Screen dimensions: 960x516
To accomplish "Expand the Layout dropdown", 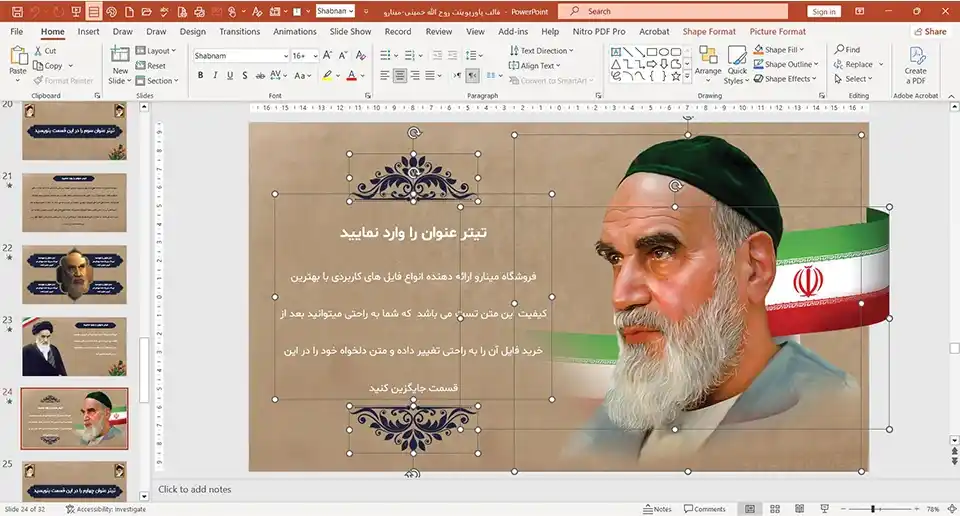I will (156, 51).
